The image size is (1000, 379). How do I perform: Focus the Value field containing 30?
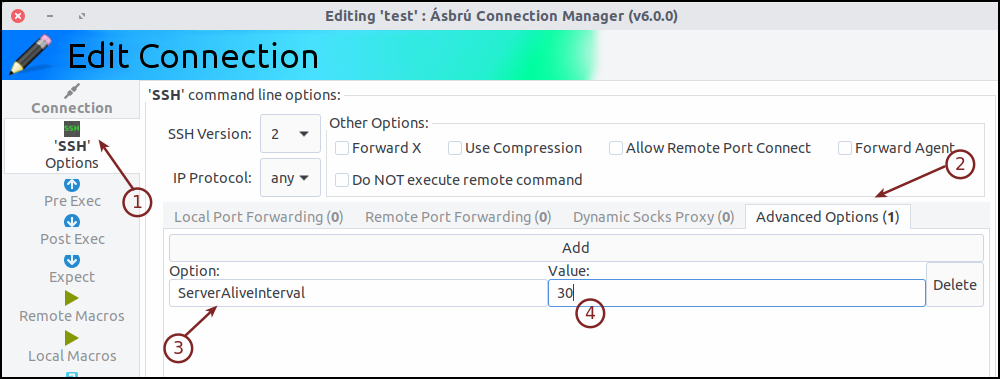pos(737,293)
